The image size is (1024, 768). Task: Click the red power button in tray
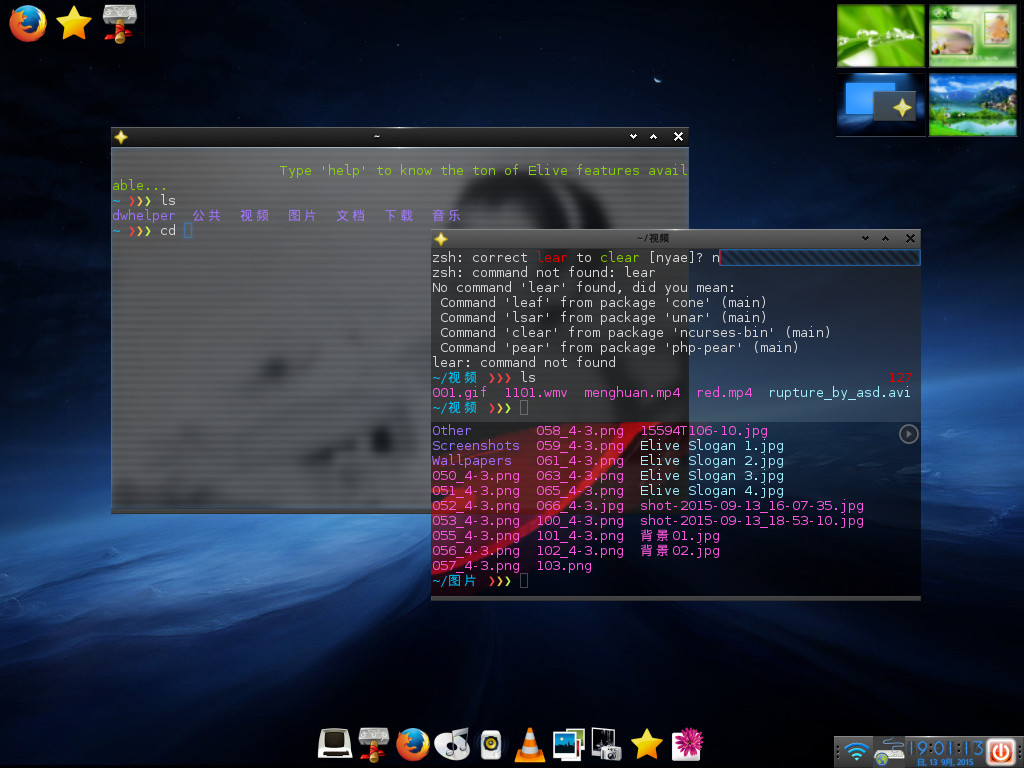pos(1000,751)
